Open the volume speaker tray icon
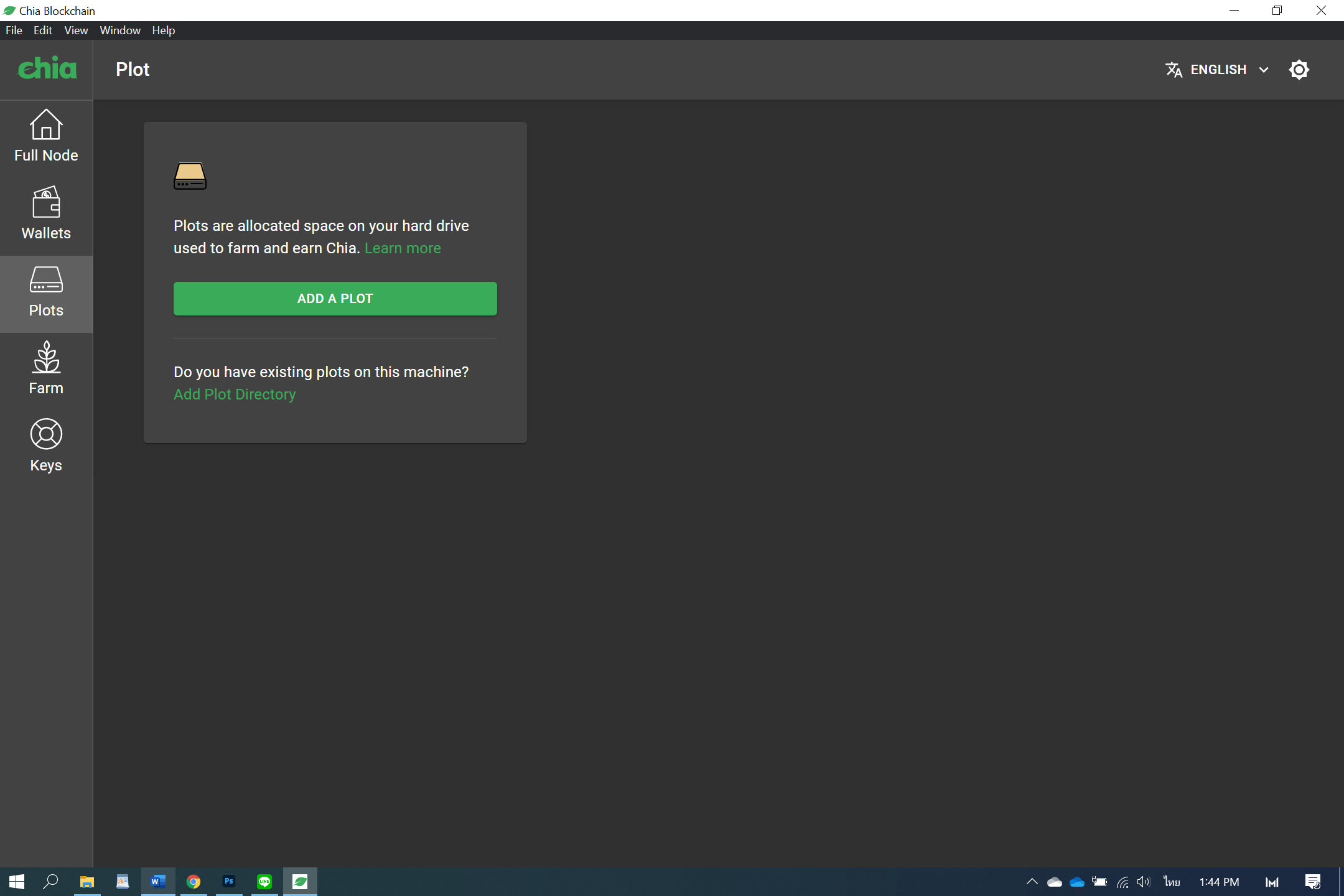The image size is (1344, 896). pyautogui.click(x=1144, y=882)
